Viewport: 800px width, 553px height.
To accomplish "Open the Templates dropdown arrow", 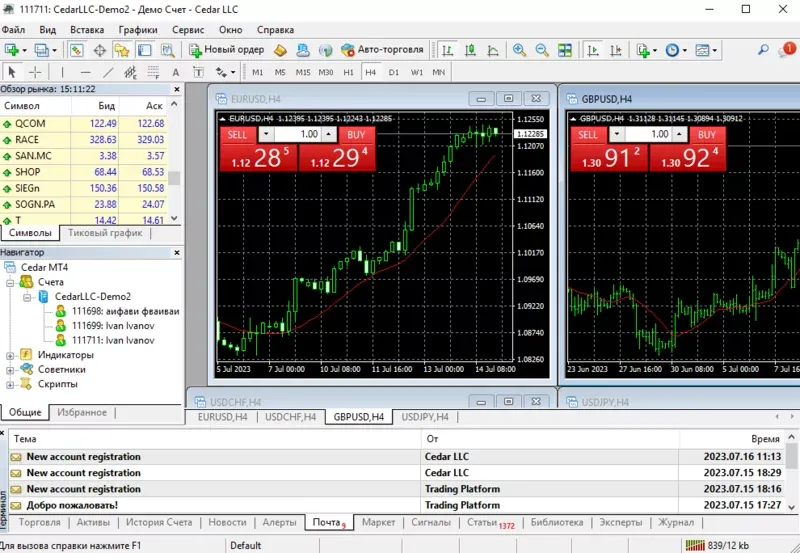I will (x=715, y=50).
